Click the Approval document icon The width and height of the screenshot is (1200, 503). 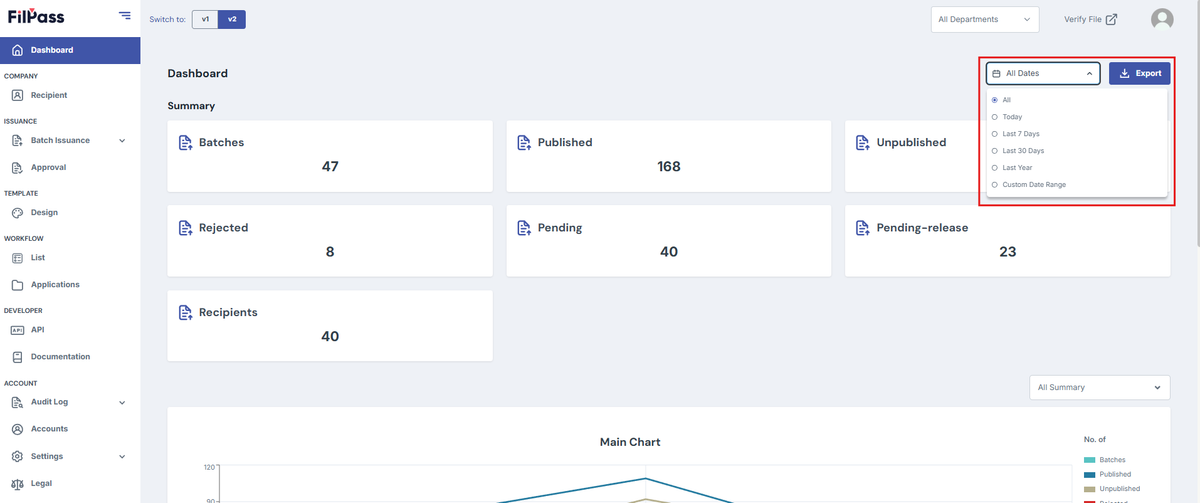[x=17, y=167]
